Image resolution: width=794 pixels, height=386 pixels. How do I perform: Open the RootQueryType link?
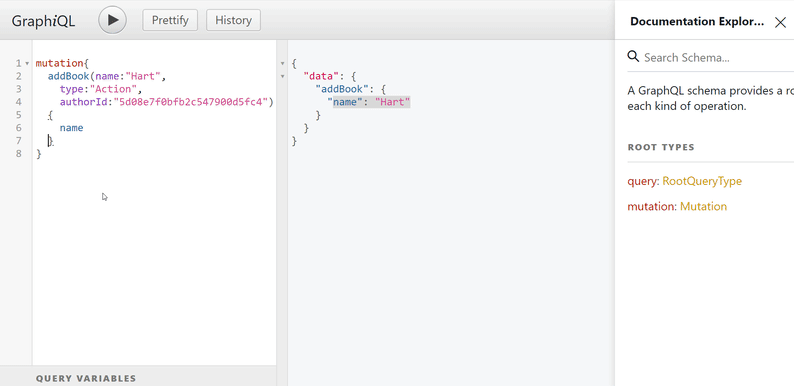click(x=702, y=181)
